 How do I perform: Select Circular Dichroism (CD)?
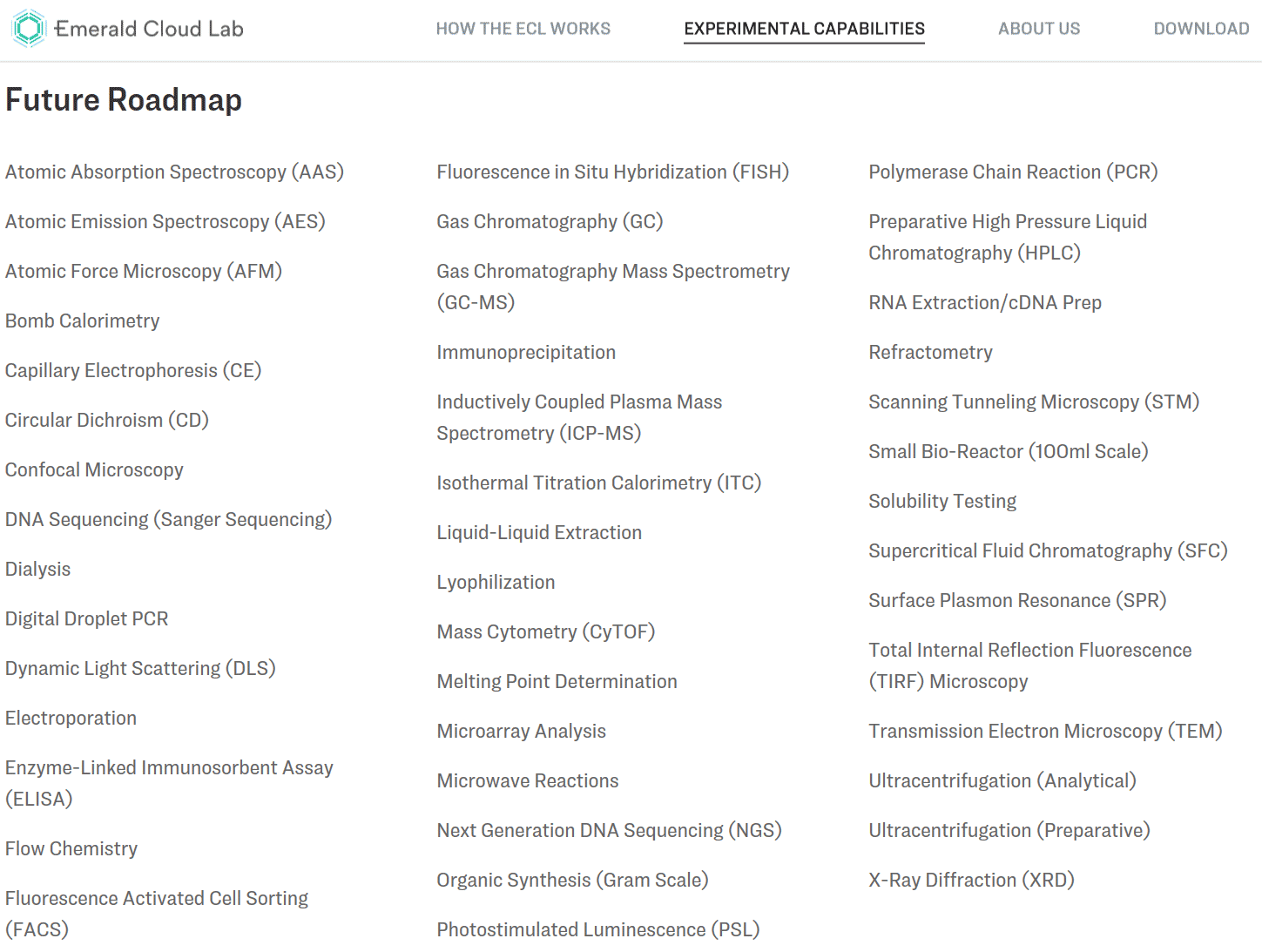[107, 421]
